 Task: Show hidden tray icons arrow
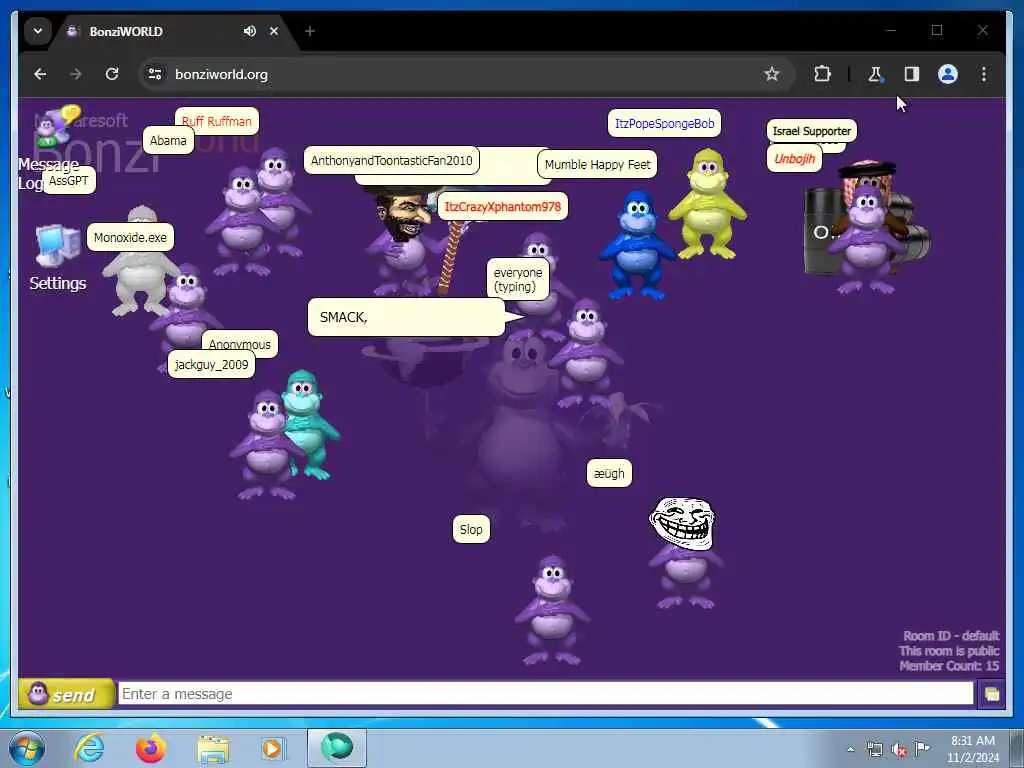point(850,749)
